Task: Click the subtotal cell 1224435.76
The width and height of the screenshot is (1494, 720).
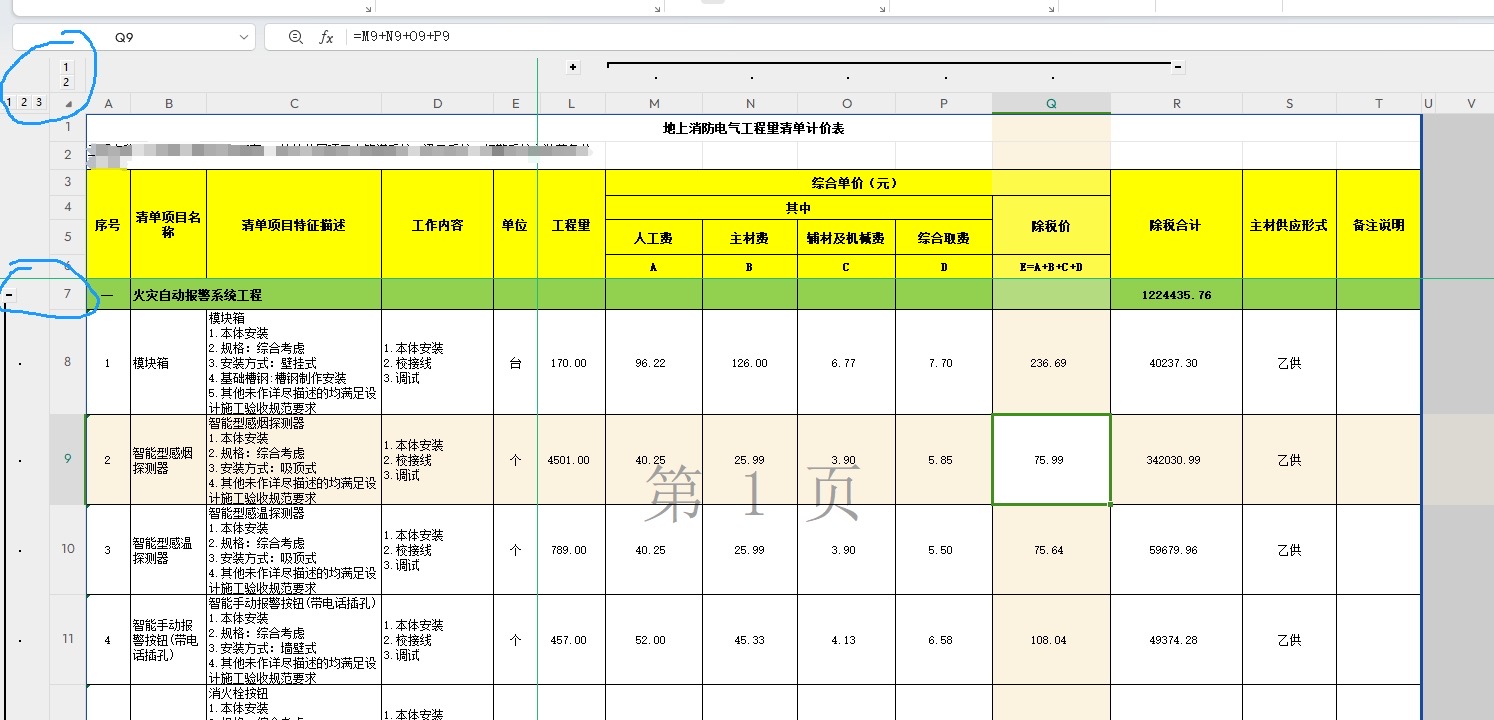Action: (x=1177, y=295)
